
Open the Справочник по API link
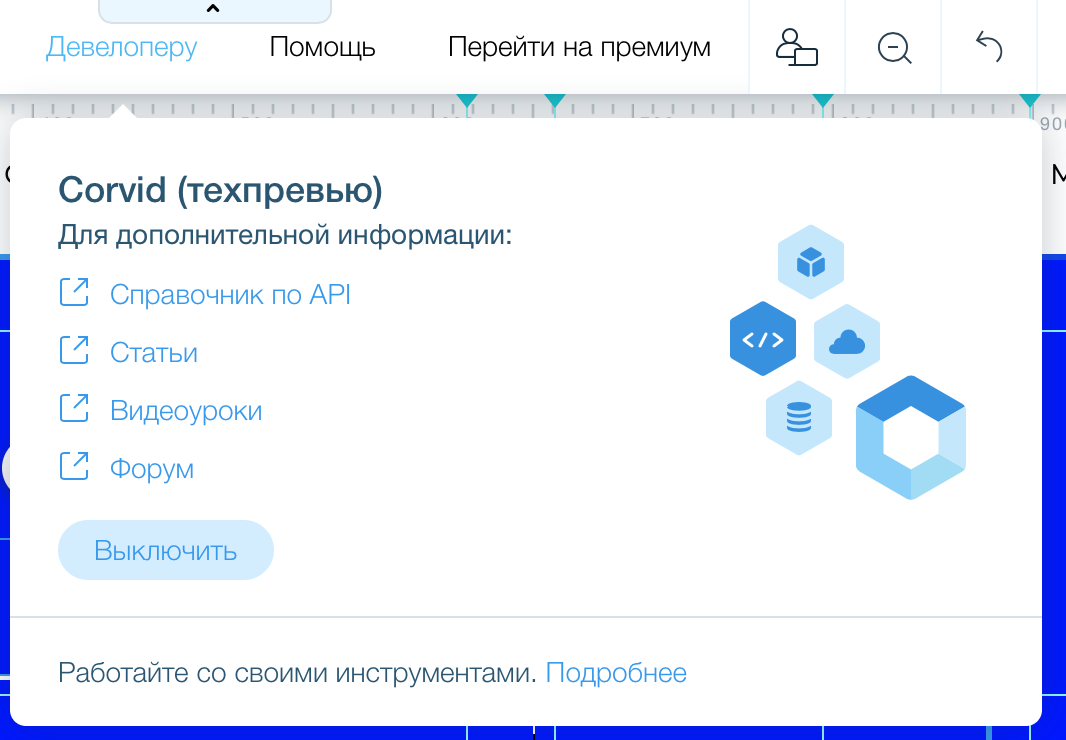tap(230, 295)
